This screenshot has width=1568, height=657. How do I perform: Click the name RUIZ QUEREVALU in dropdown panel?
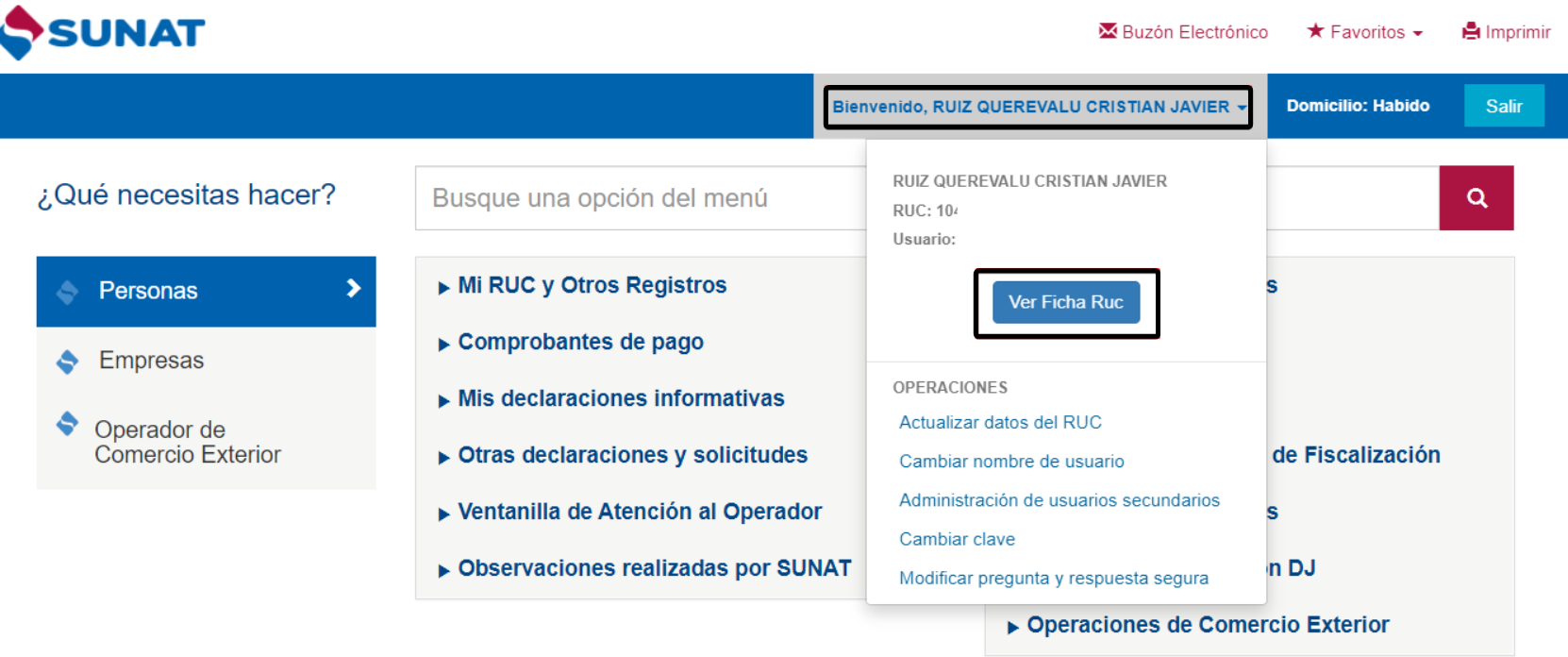(x=1030, y=181)
